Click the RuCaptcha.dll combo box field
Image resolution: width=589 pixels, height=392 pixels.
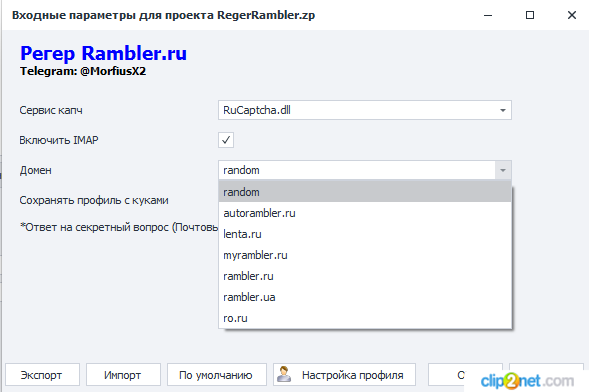click(x=364, y=110)
